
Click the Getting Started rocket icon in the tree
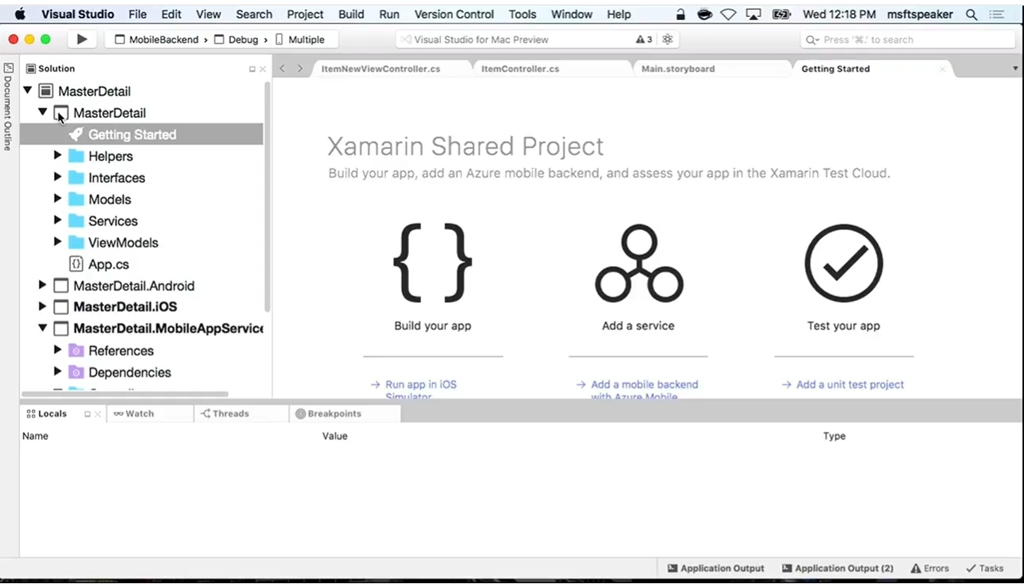click(x=76, y=135)
